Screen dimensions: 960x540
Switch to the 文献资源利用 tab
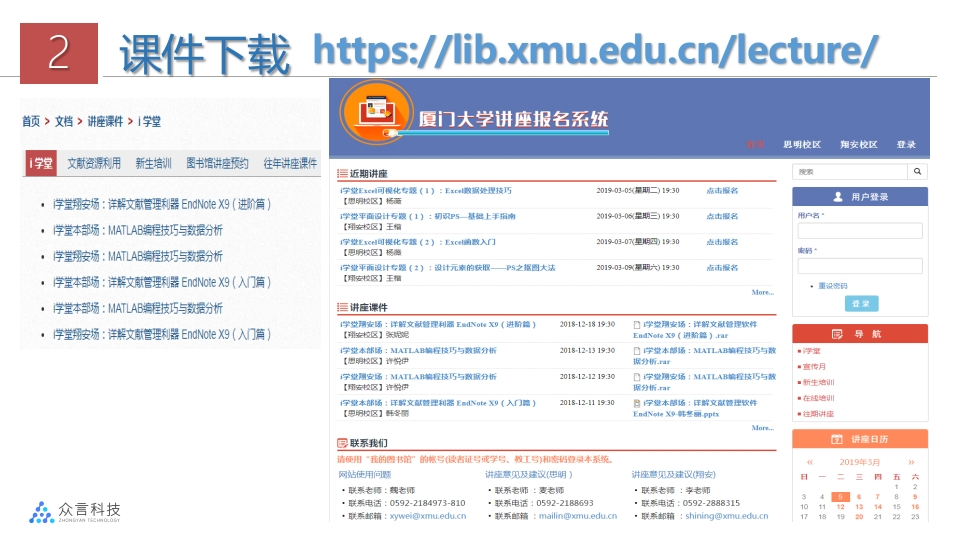coord(94,163)
